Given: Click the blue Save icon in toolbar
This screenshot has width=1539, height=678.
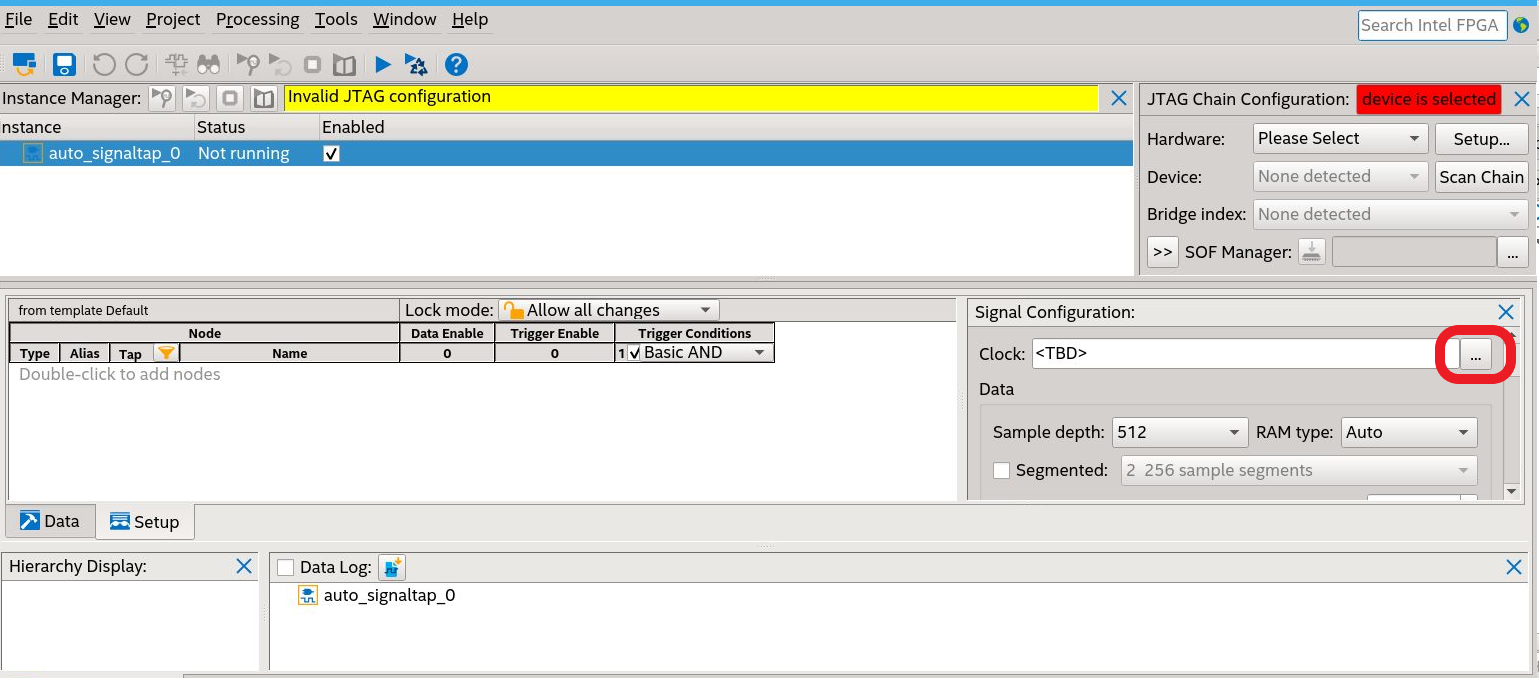Looking at the screenshot, I should pos(65,65).
